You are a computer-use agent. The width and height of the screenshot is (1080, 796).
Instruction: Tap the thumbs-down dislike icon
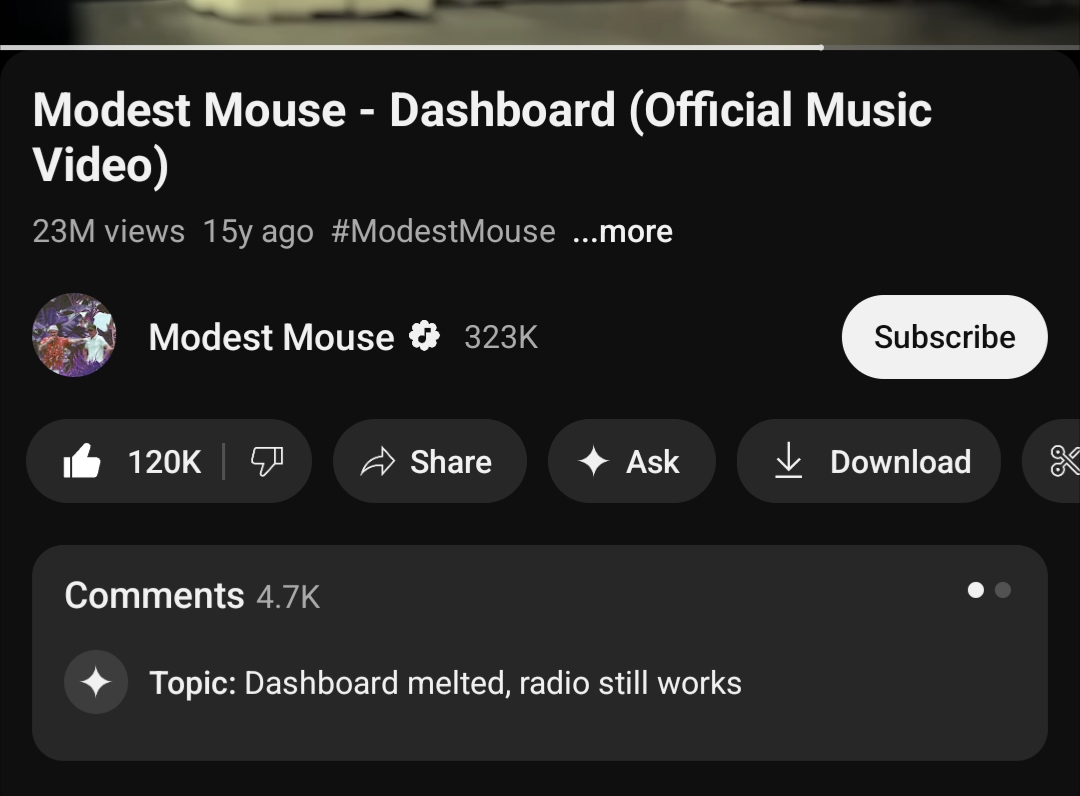tap(266, 461)
